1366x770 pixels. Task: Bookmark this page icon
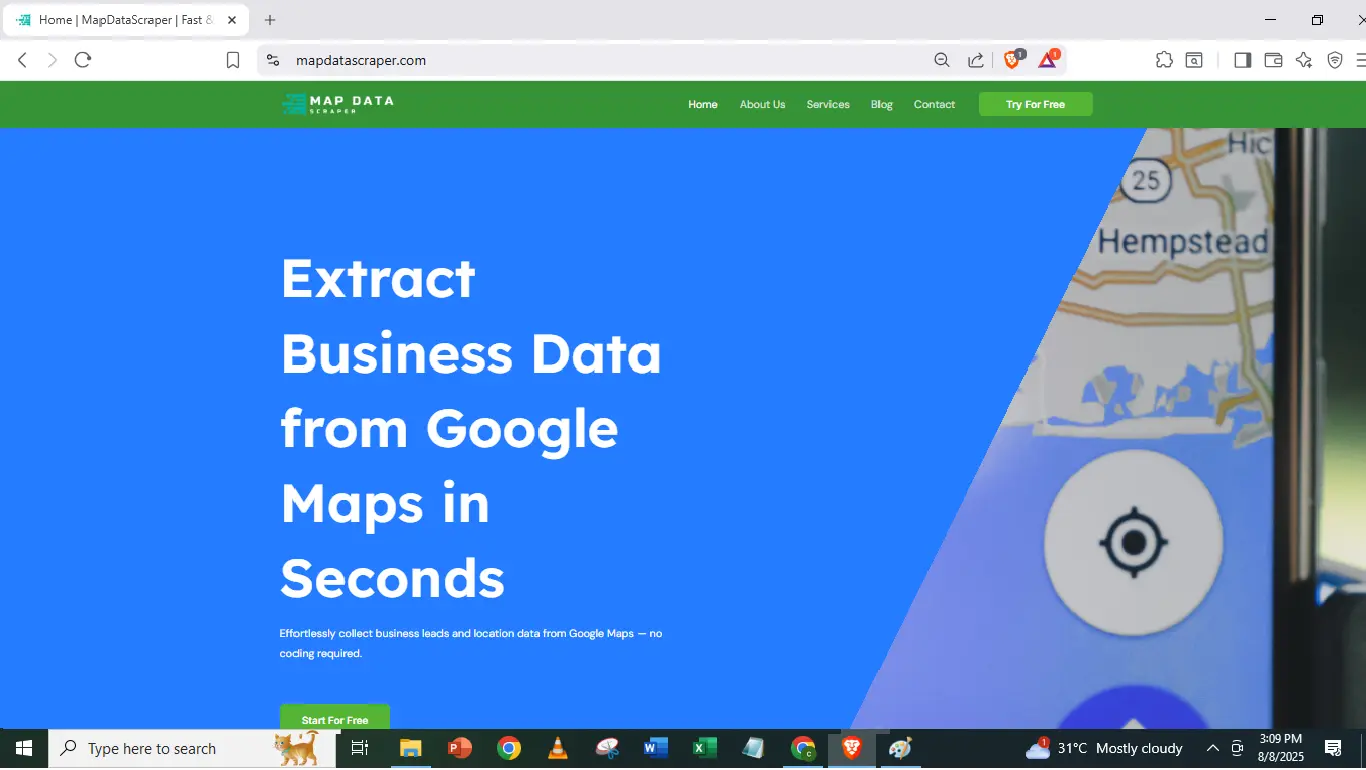tap(233, 60)
